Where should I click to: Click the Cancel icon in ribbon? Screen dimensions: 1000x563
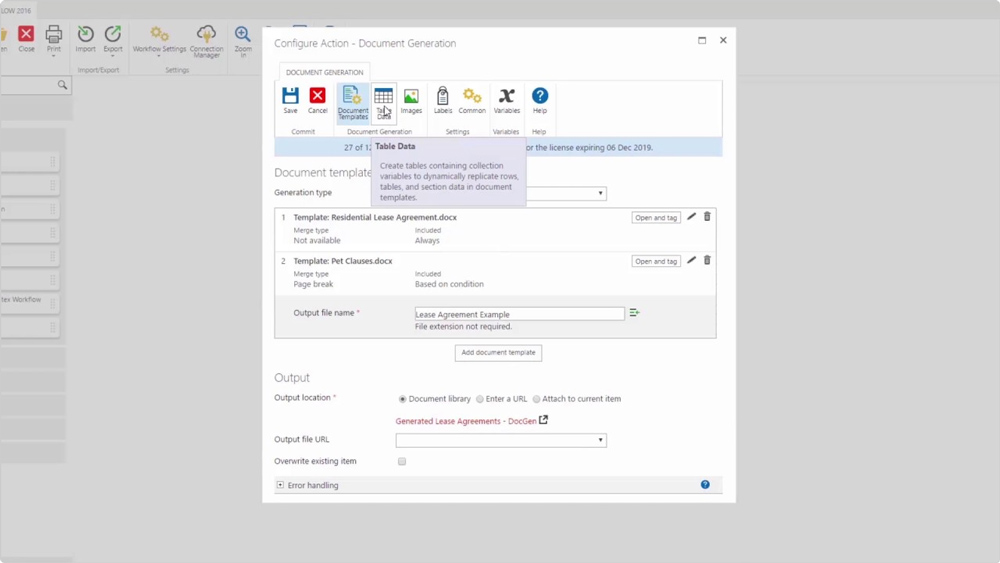(x=317, y=99)
